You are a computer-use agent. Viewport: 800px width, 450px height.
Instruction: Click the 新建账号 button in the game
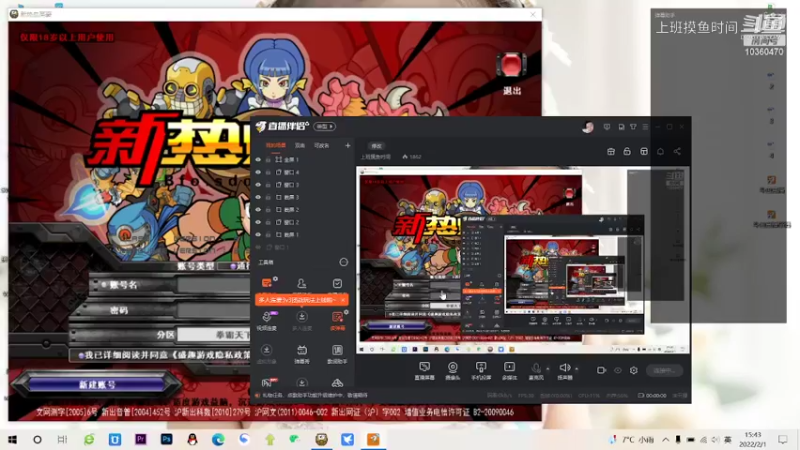(97, 384)
